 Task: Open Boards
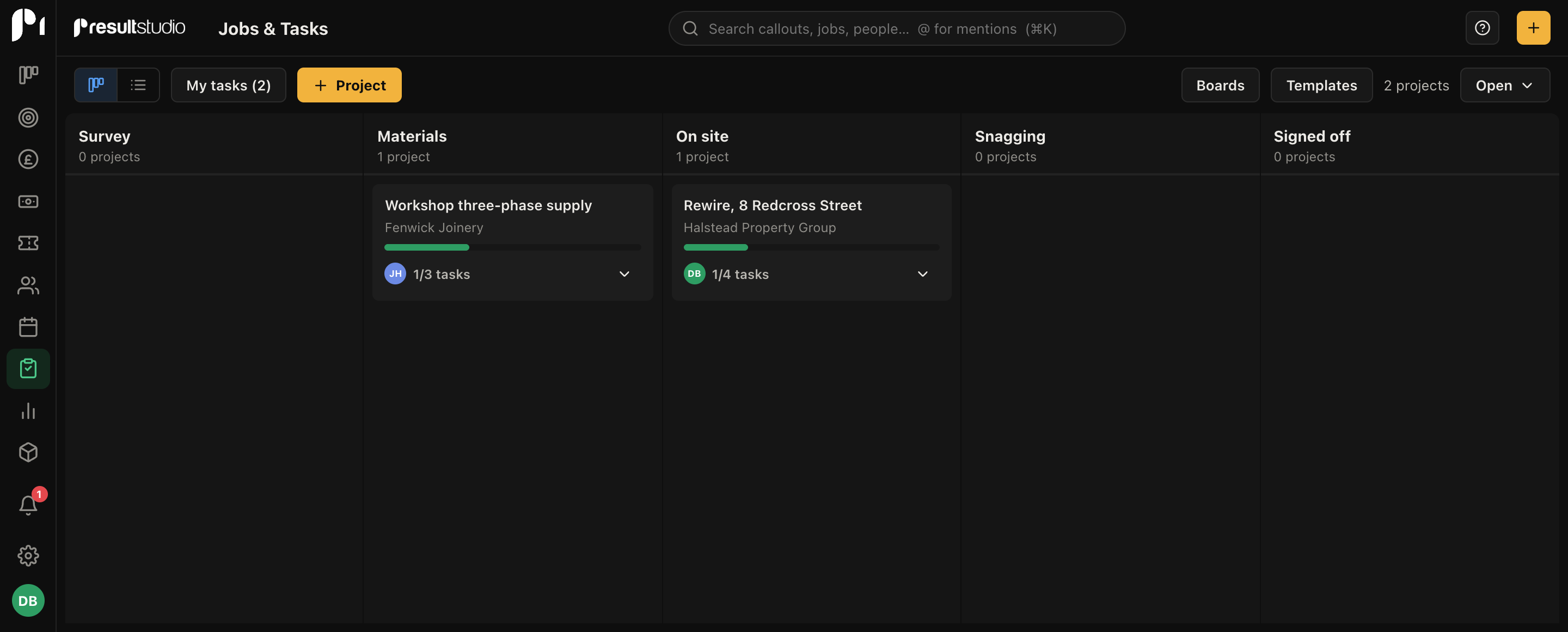coord(1220,84)
